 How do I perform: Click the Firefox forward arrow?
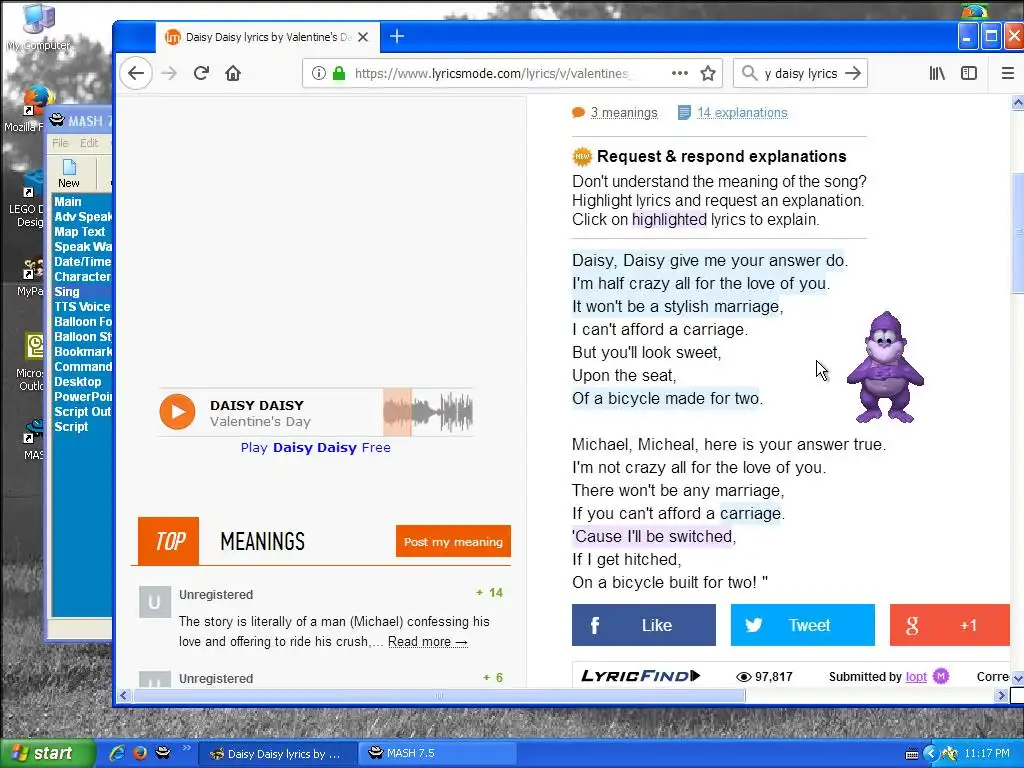point(169,73)
